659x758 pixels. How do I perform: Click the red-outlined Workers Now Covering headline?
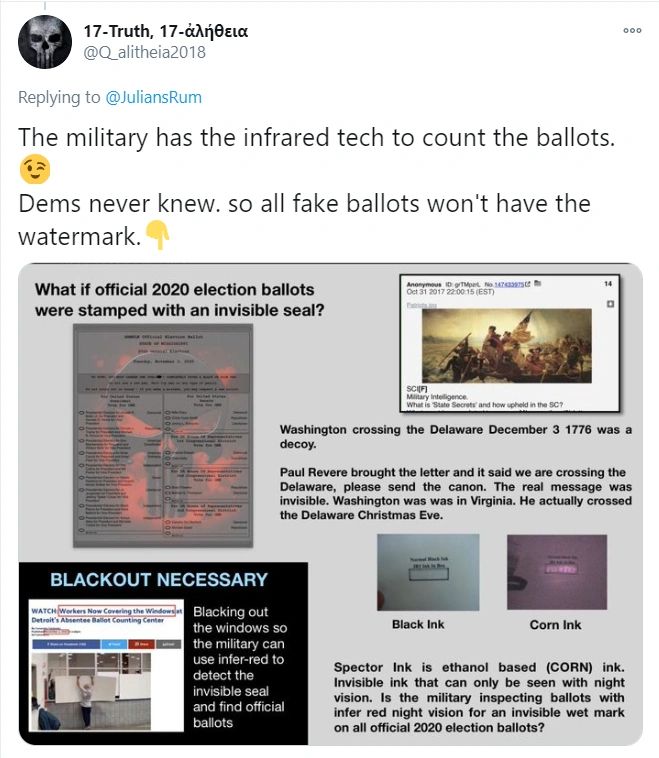point(117,611)
